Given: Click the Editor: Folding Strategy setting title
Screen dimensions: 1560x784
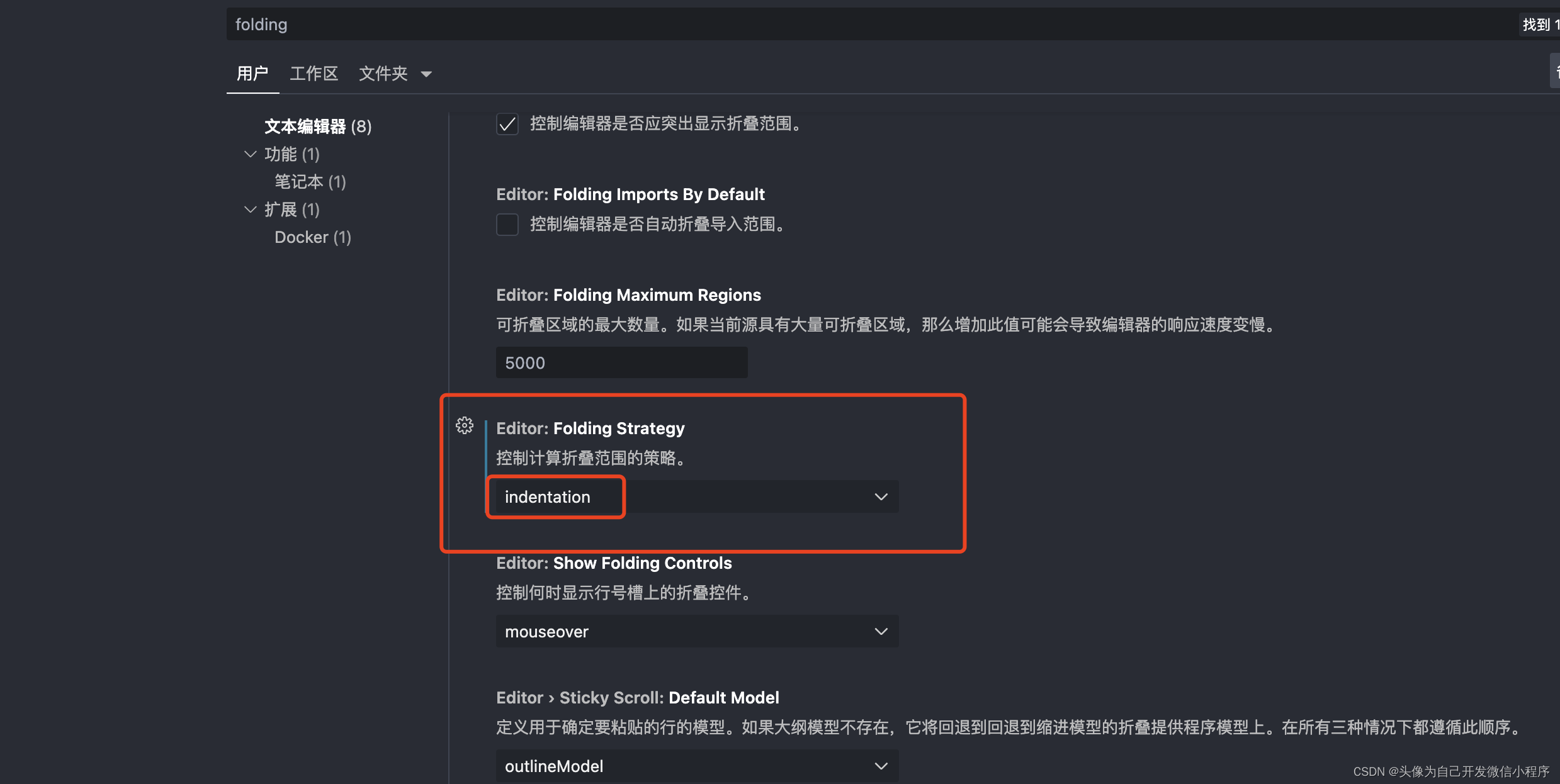Looking at the screenshot, I should tap(590, 428).
